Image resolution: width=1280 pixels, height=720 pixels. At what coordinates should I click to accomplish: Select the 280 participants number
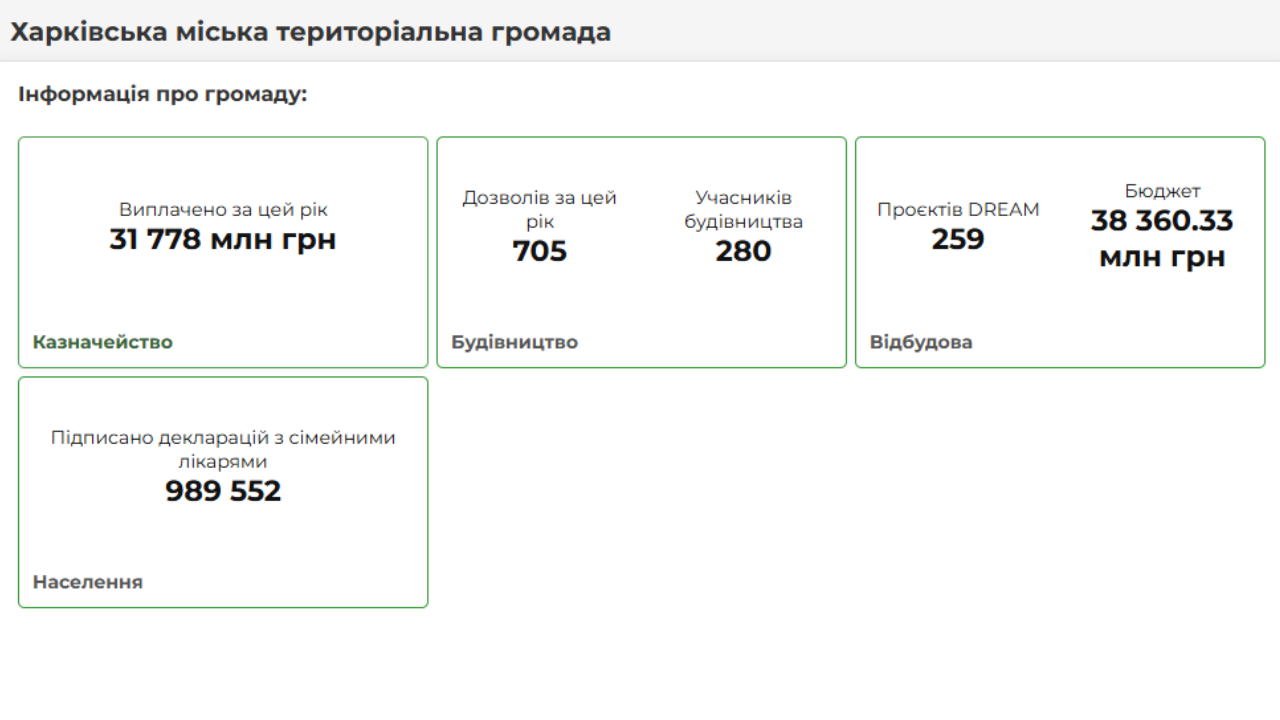click(743, 251)
